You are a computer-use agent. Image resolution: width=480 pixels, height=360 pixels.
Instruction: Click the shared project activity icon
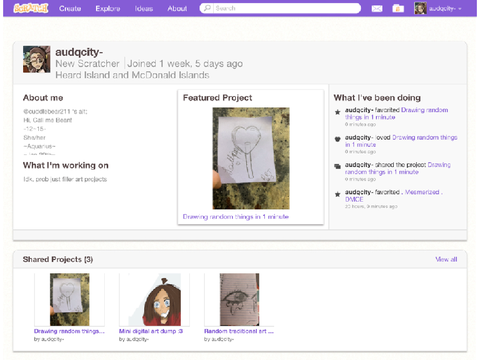(337, 167)
